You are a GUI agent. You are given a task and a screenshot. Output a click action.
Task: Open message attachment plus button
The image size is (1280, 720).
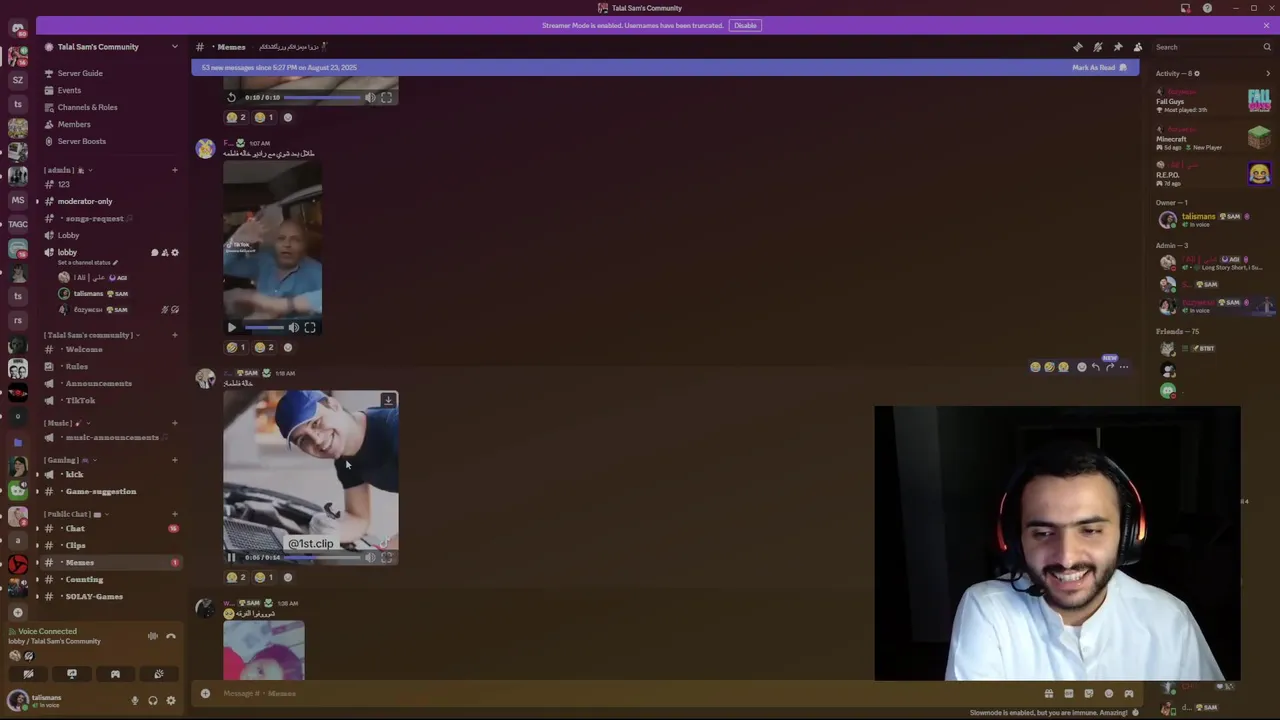pyautogui.click(x=205, y=693)
